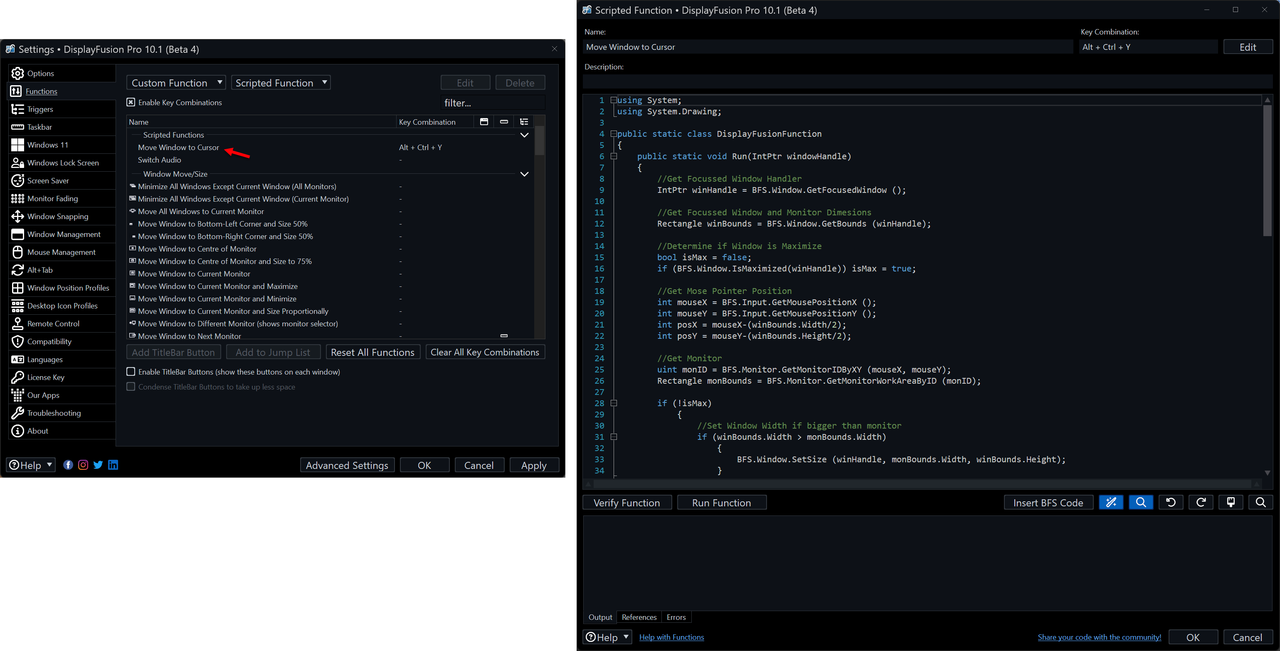The height and width of the screenshot is (651, 1280).
Task: Click Insert BFS Code button
Action: tap(1048, 502)
